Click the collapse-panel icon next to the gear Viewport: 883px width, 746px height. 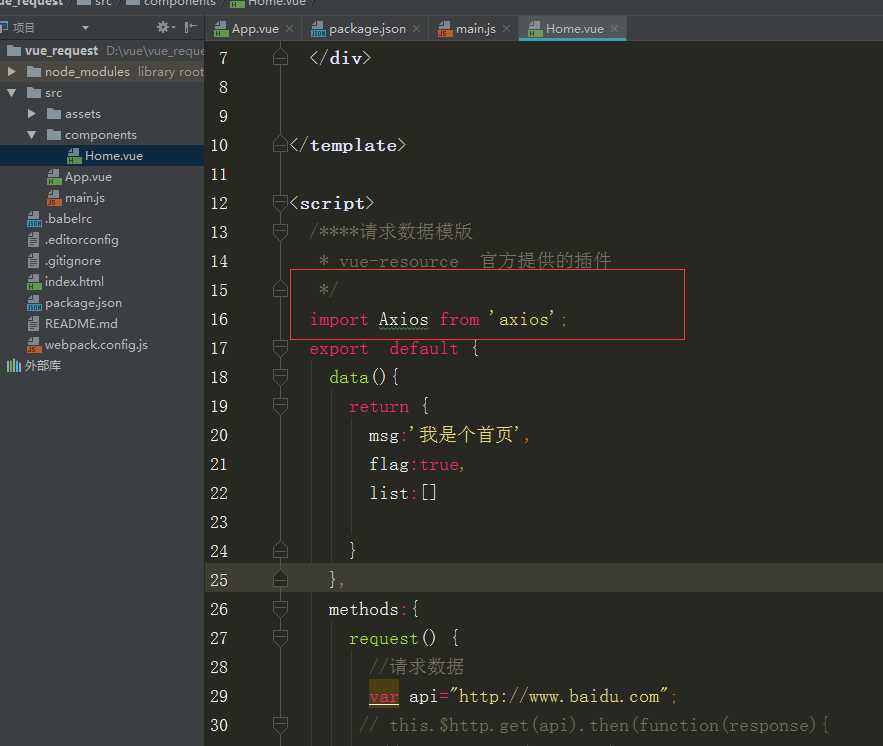tap(190, 27)
